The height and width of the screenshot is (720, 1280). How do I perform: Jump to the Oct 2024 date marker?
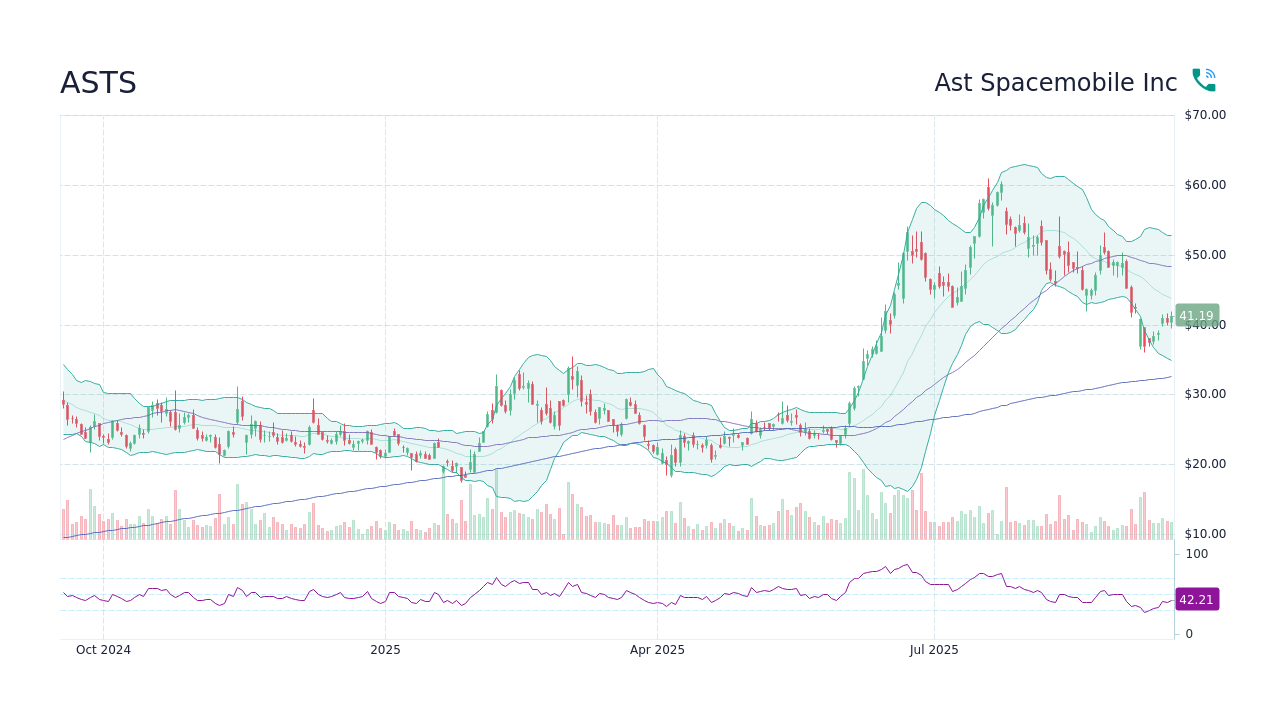point(103,650)
